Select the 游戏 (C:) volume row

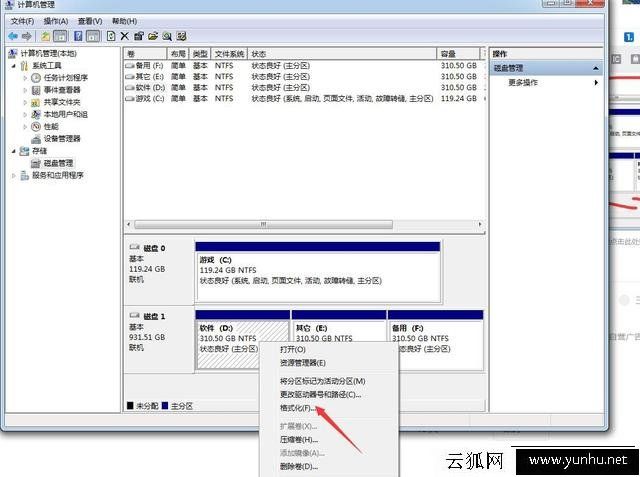304,98
